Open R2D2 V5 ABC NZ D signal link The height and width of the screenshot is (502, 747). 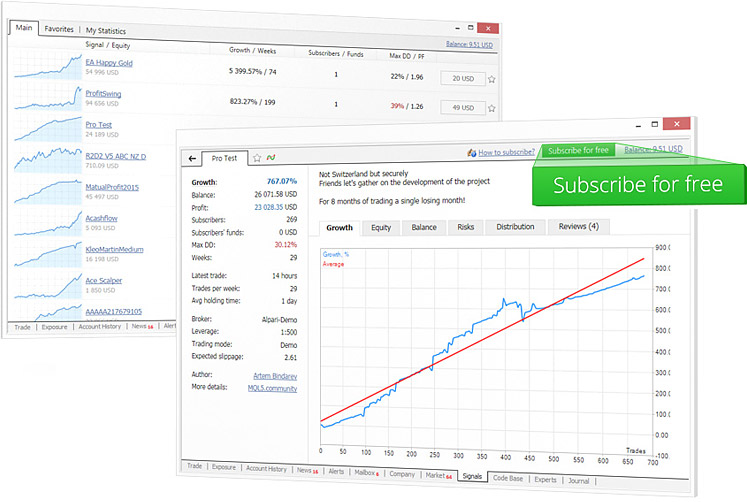click(116, 156)
